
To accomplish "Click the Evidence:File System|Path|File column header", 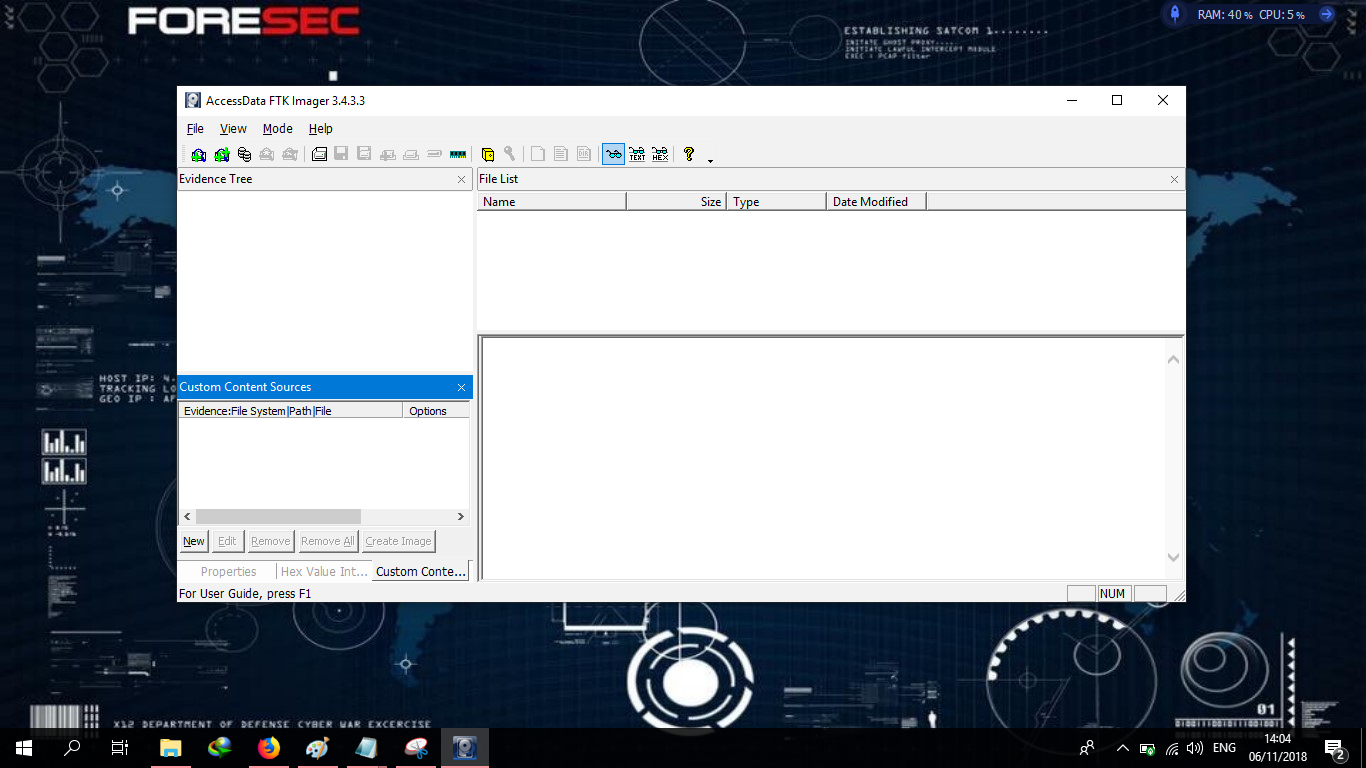I will [x=290, y=411].
